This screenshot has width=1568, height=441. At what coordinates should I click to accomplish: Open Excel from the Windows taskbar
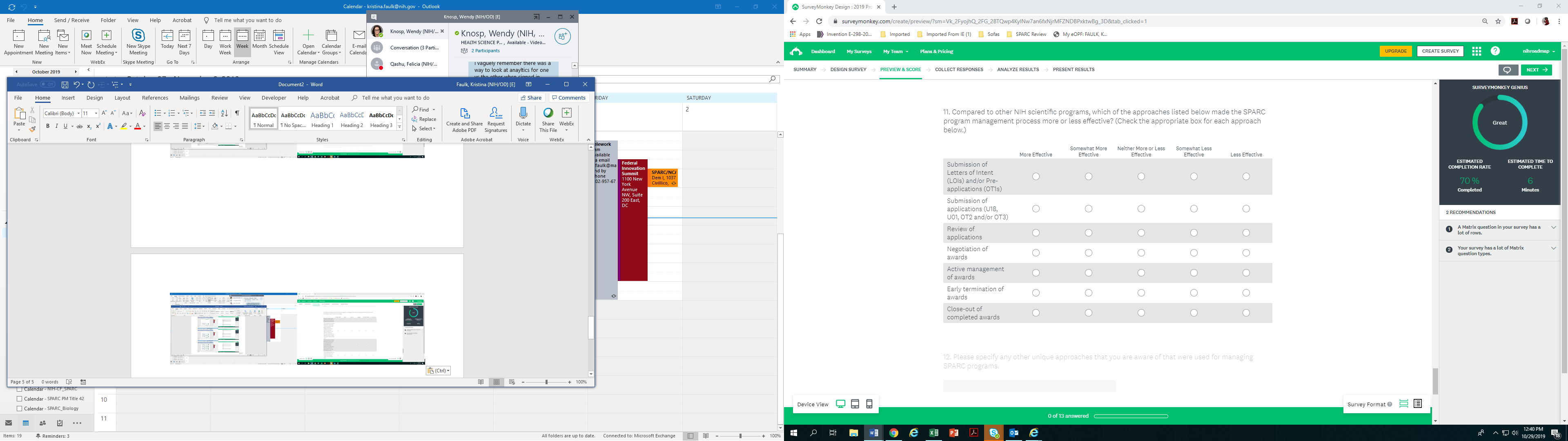tap(934, 432)
